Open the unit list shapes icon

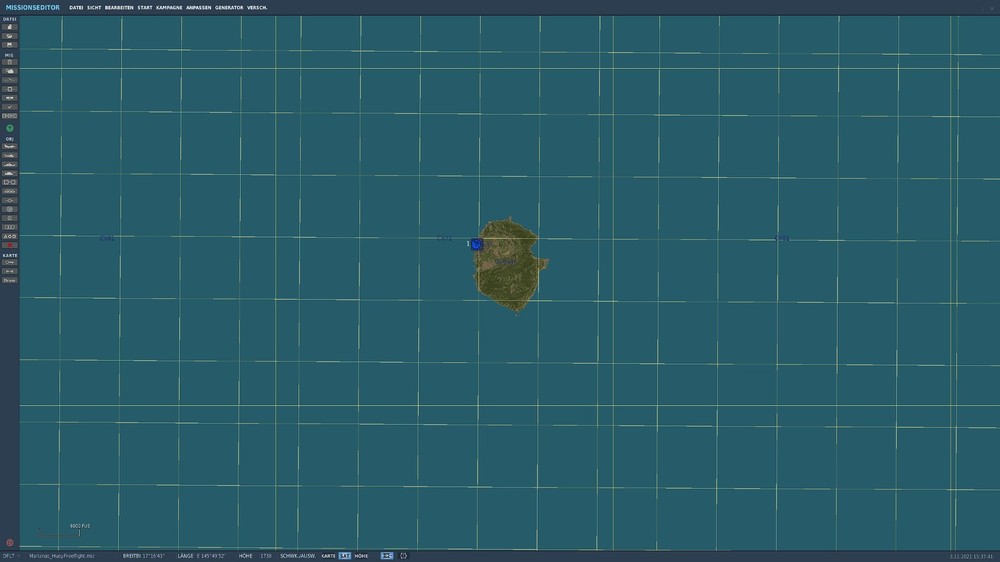[x=10, y=236]
